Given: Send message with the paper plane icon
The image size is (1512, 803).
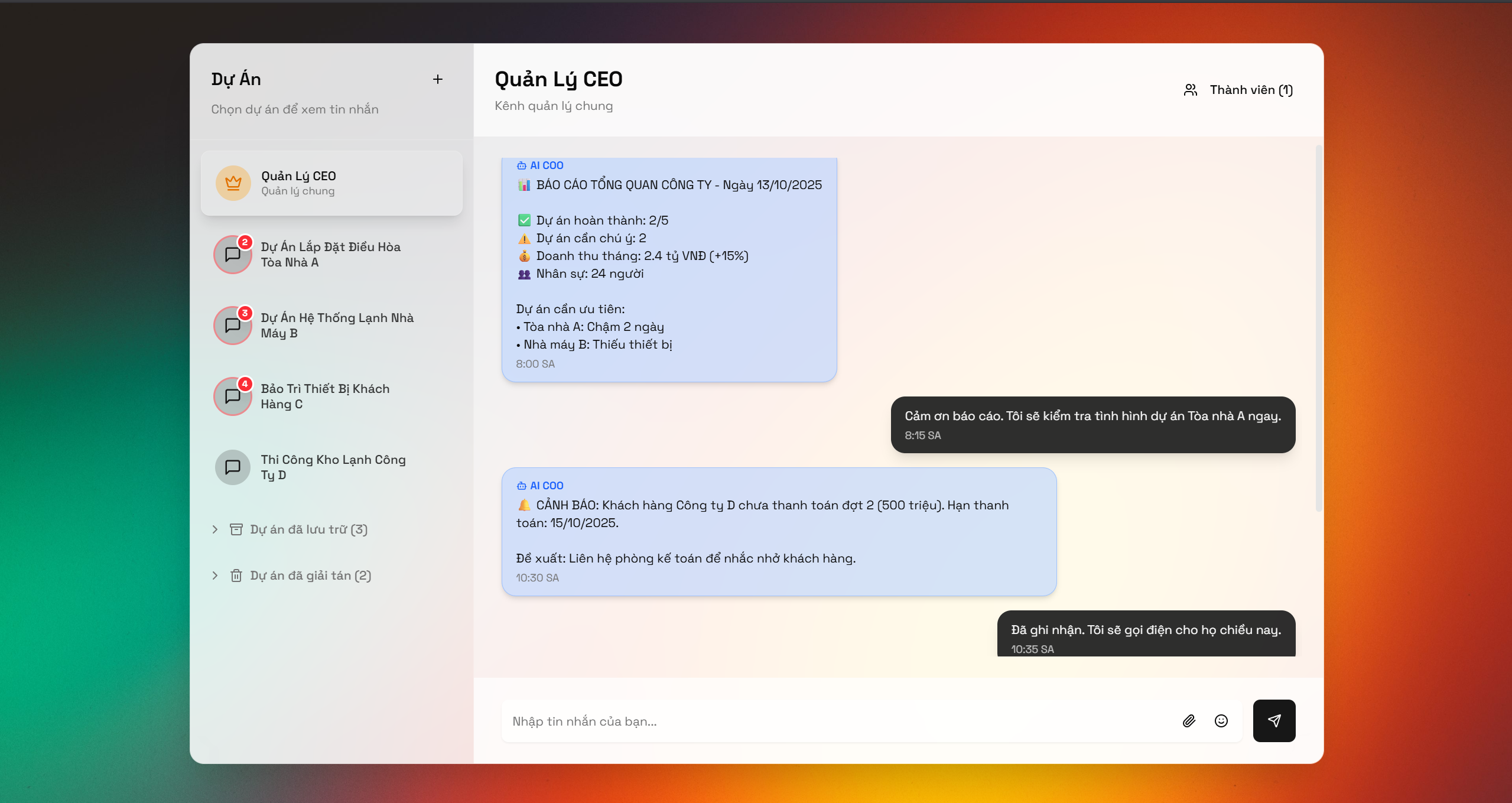Looking at the screenshot, I should point(1274,721).
